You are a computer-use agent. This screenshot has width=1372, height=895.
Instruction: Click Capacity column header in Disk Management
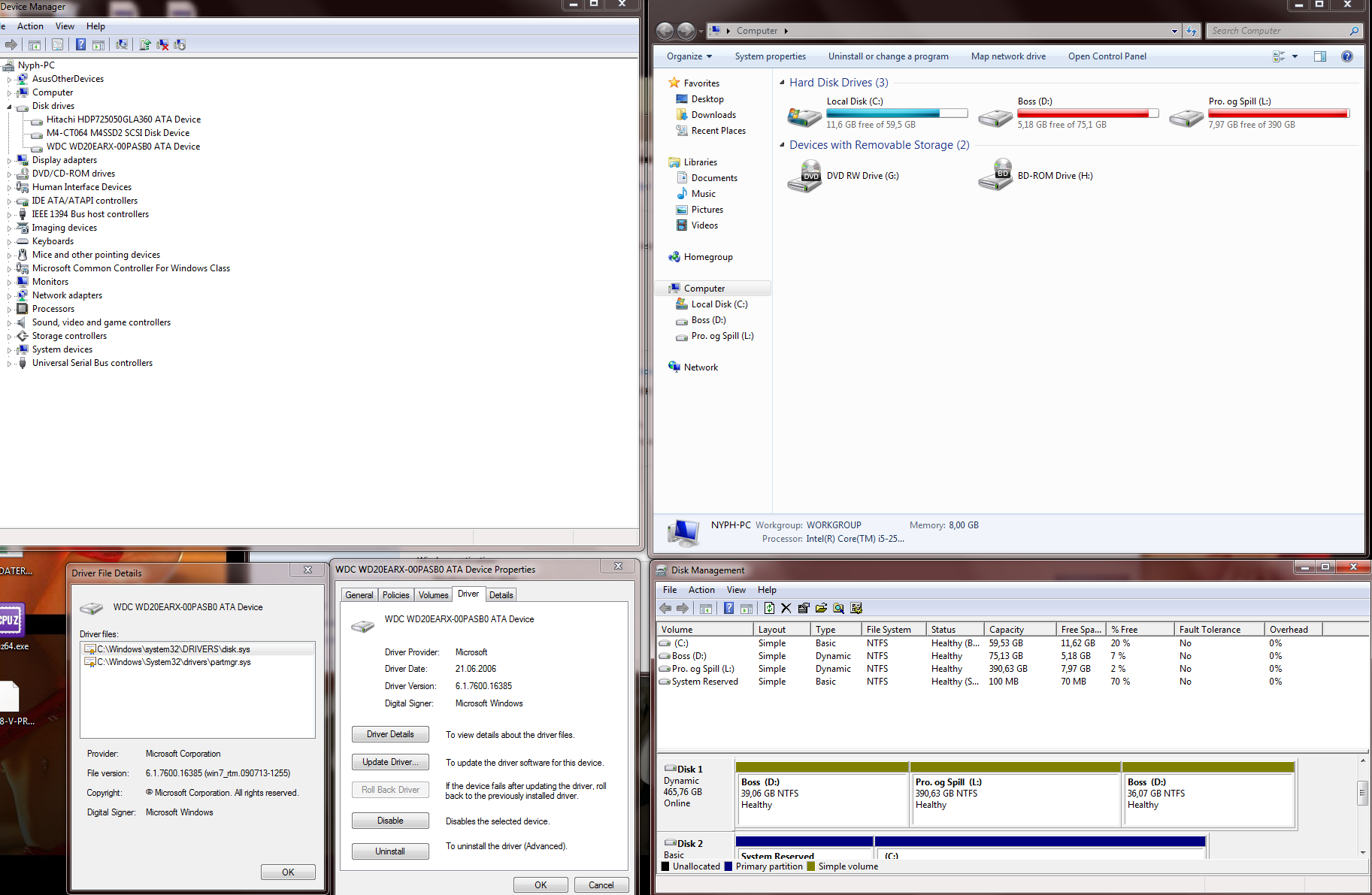click(1019, 630)
